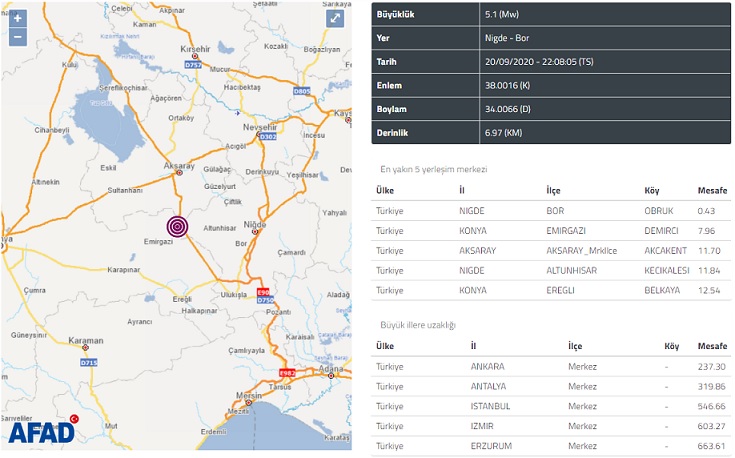Click the D757 road shield
The image size is (735, 458).
(193, 65)
